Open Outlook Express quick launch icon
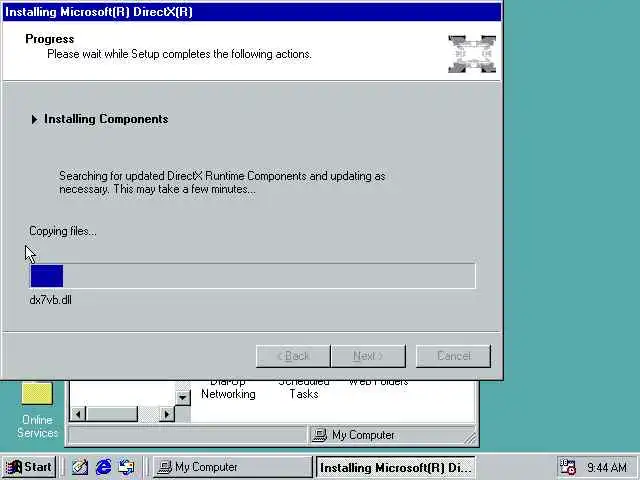The height and width of the screenshot is (480, 640). click(x=127, y=467)
